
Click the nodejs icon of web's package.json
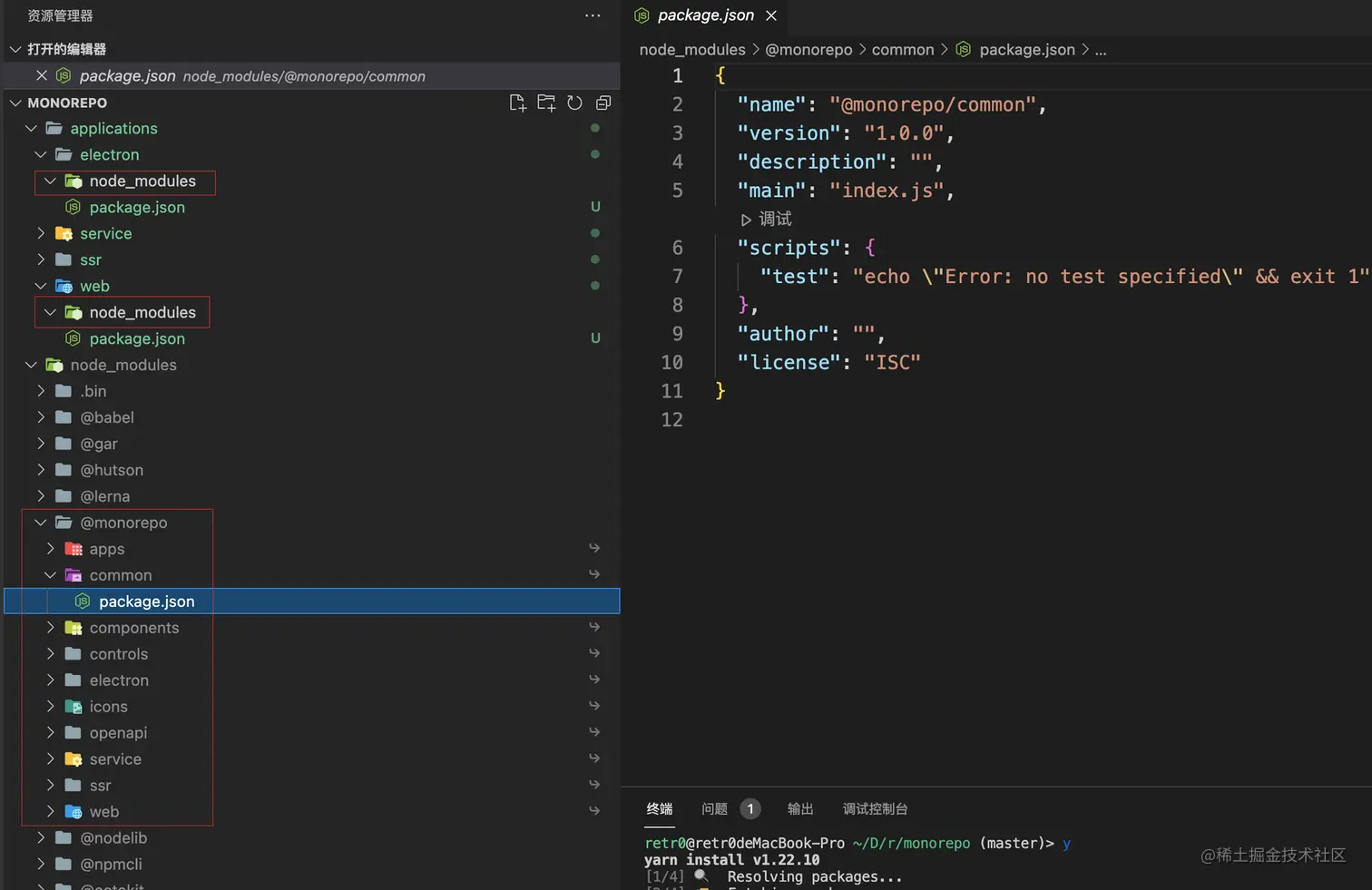(x=73, y=338)
